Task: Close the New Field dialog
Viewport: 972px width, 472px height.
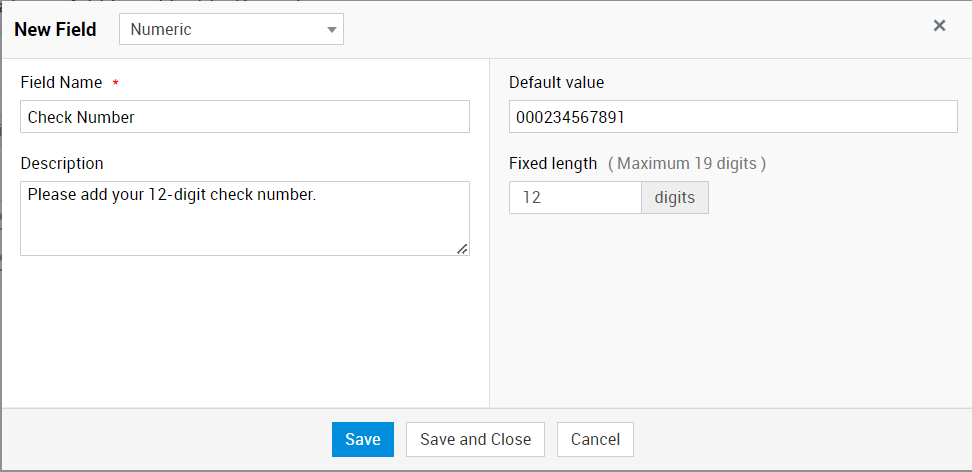Action: click(939, 26)
